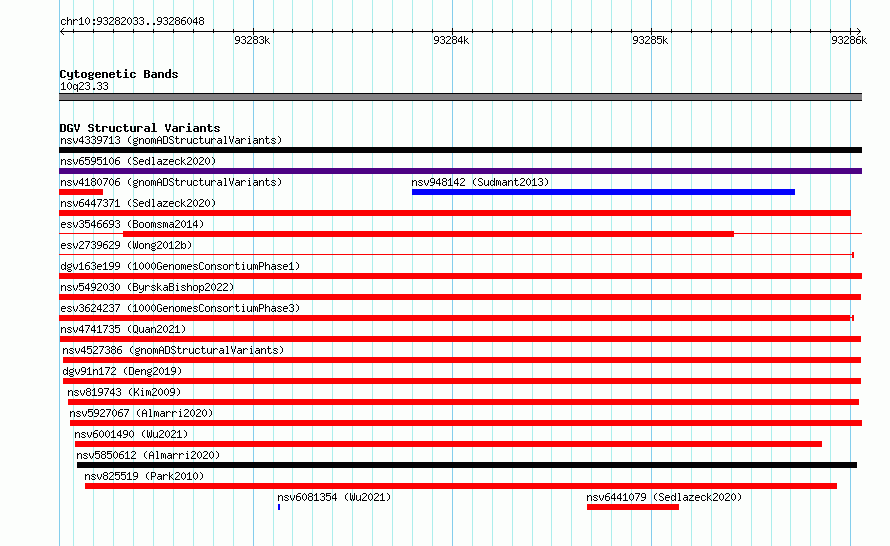Open the nsv5927067 Almarri2020 label
Image resolution: width=890 pixels, height=546 pixels.
point(141,413)
